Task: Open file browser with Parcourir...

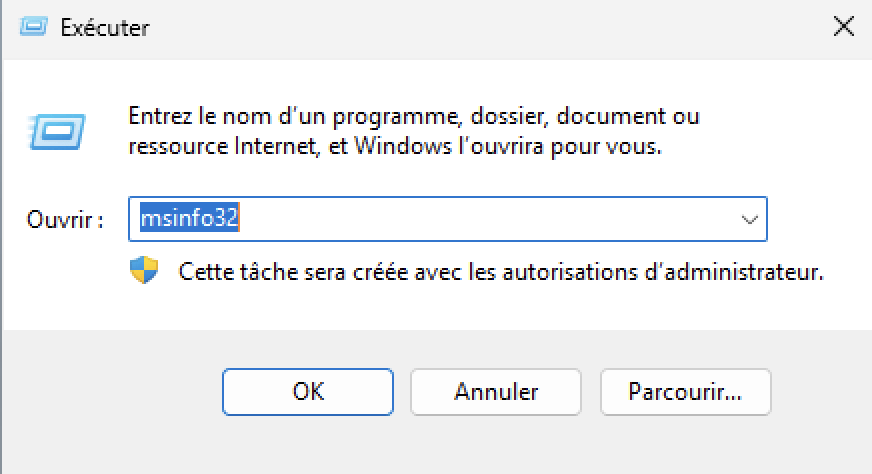Action: click(x=686, y=392)
